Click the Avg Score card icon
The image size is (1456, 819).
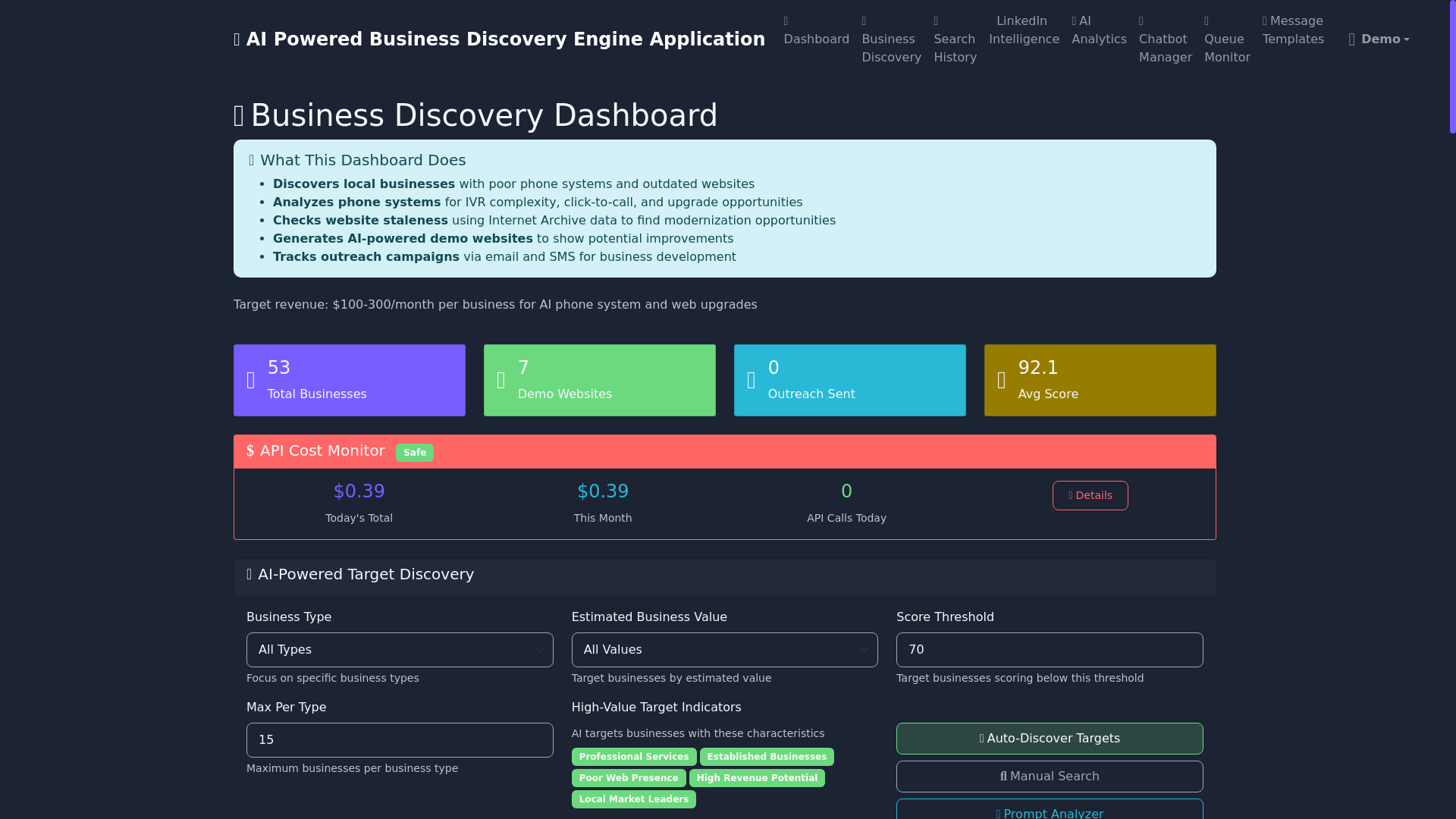[x=1002, y=380]
